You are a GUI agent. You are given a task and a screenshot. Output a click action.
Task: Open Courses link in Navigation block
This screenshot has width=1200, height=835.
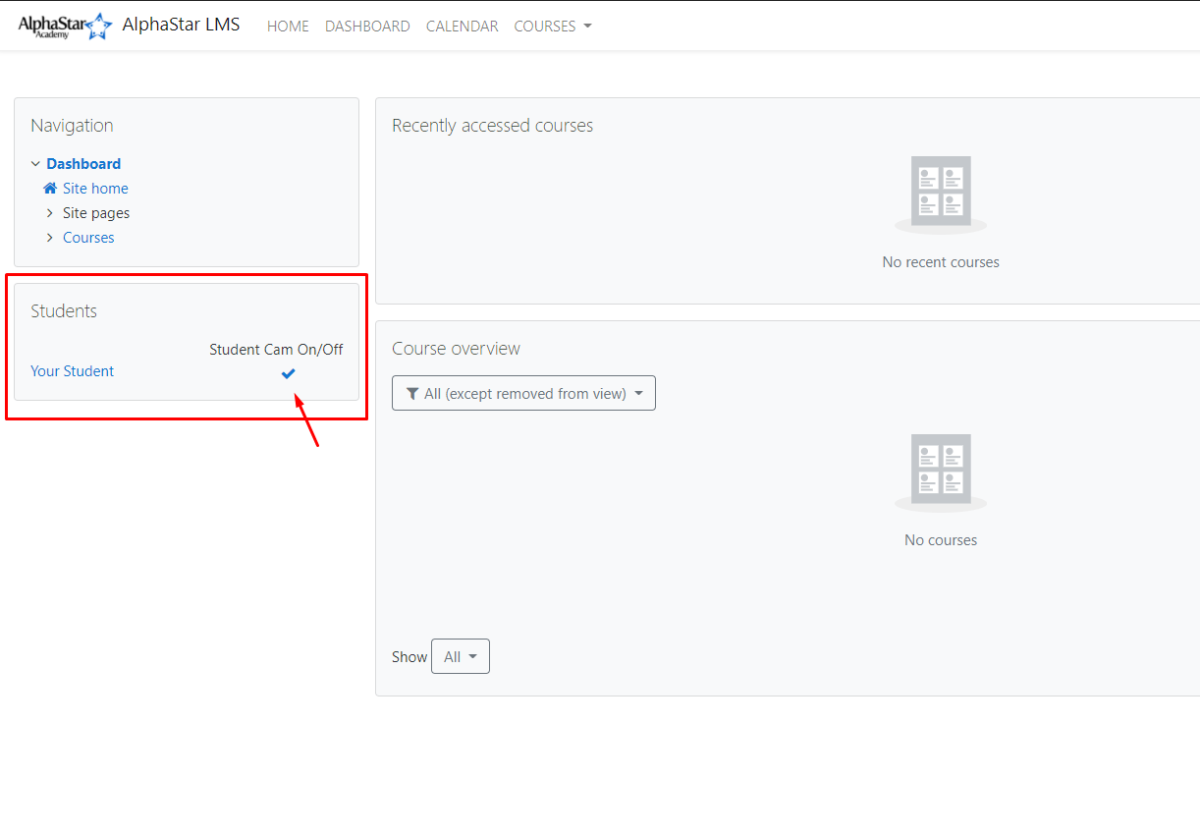pyautogui.click(x=88, y=238)
